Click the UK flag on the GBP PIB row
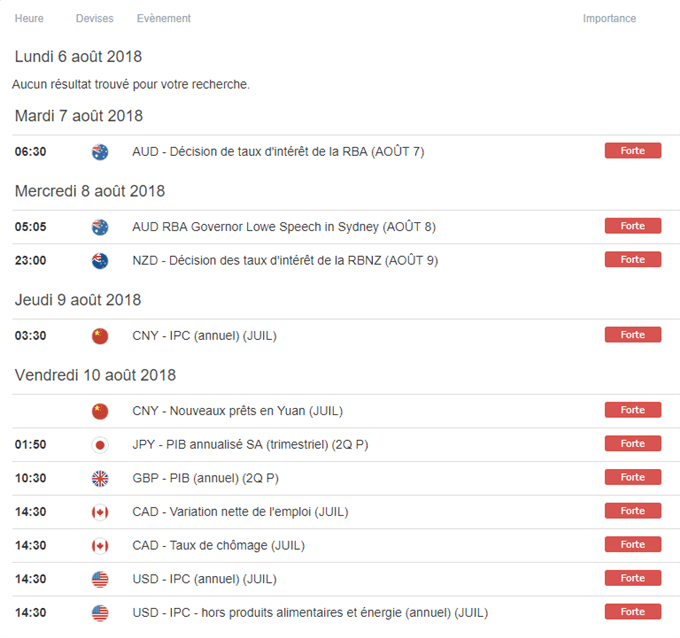Viewport: 680px width, 638px height. click(100, 478)
